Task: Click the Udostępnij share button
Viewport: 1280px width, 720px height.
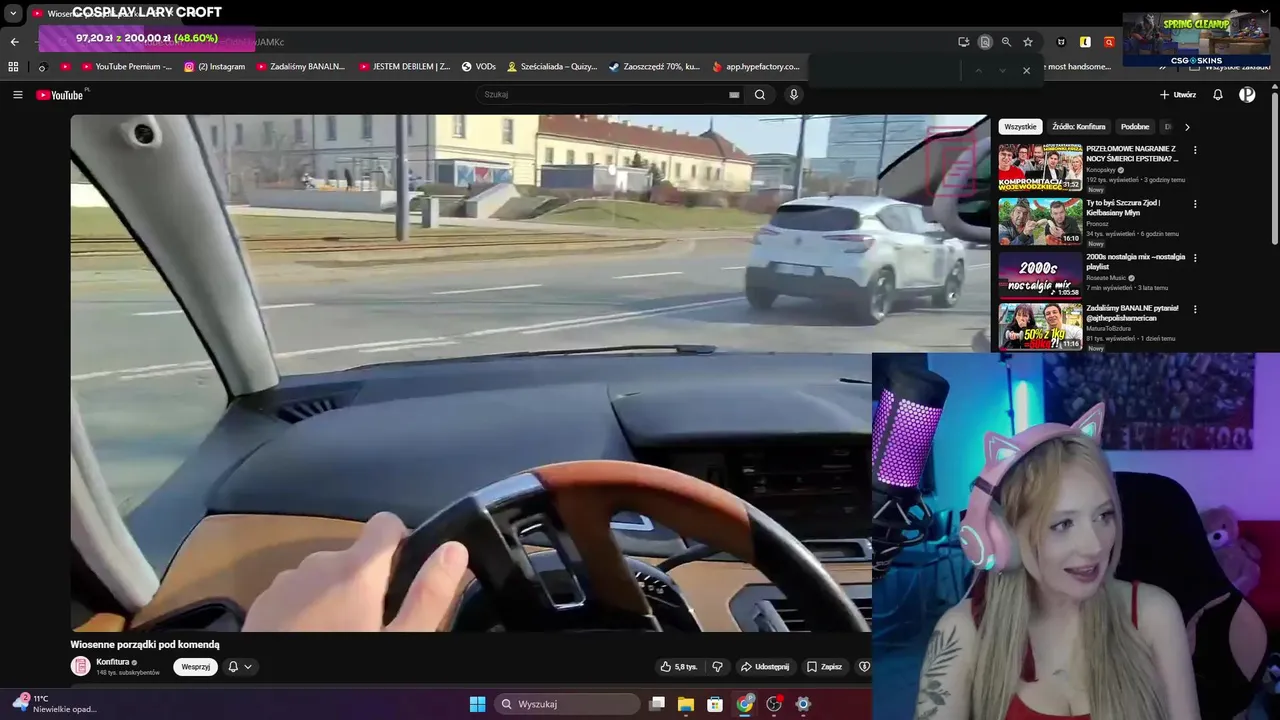Action: (765, 667)
